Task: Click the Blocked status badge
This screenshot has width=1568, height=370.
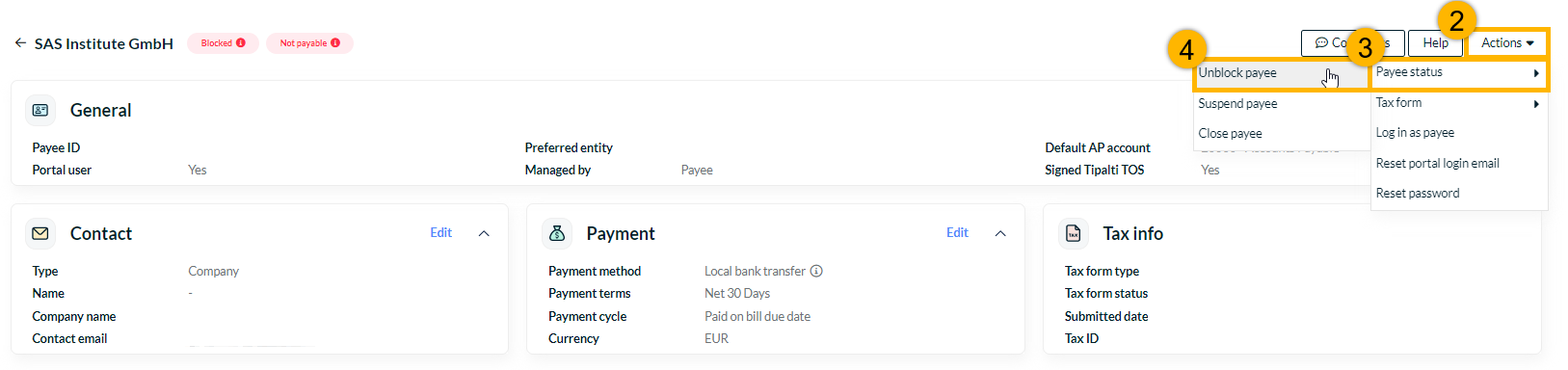Action: pyautogui.click(x=223, y=43)
